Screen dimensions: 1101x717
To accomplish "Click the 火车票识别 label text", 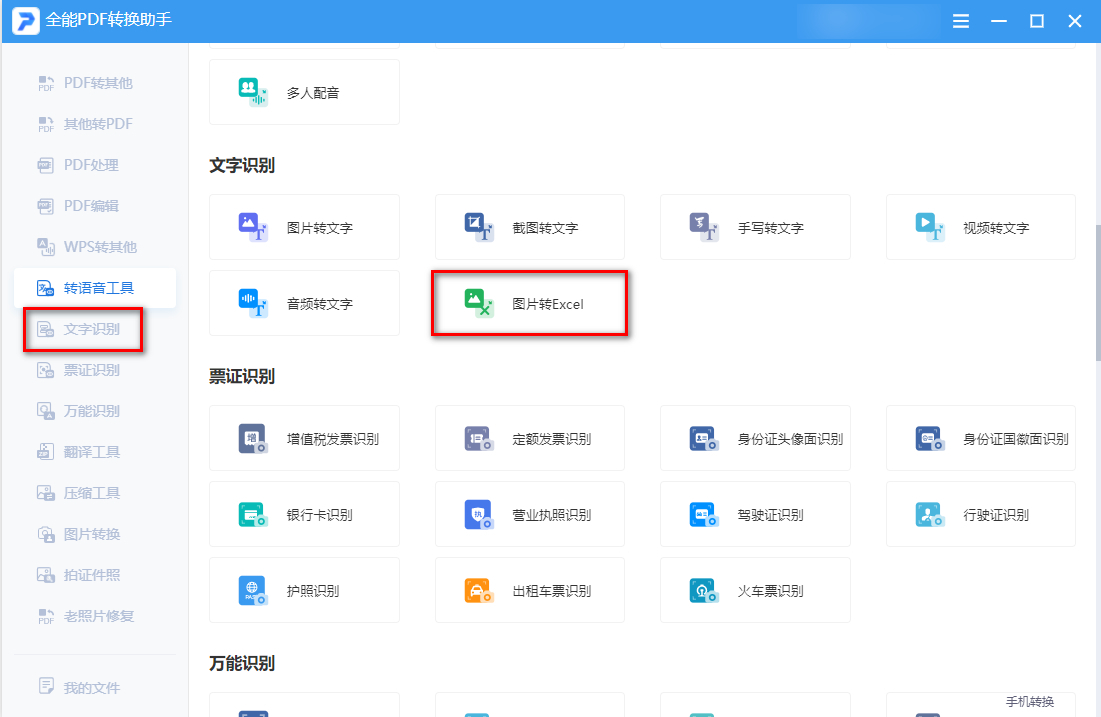I will (770, 591).
